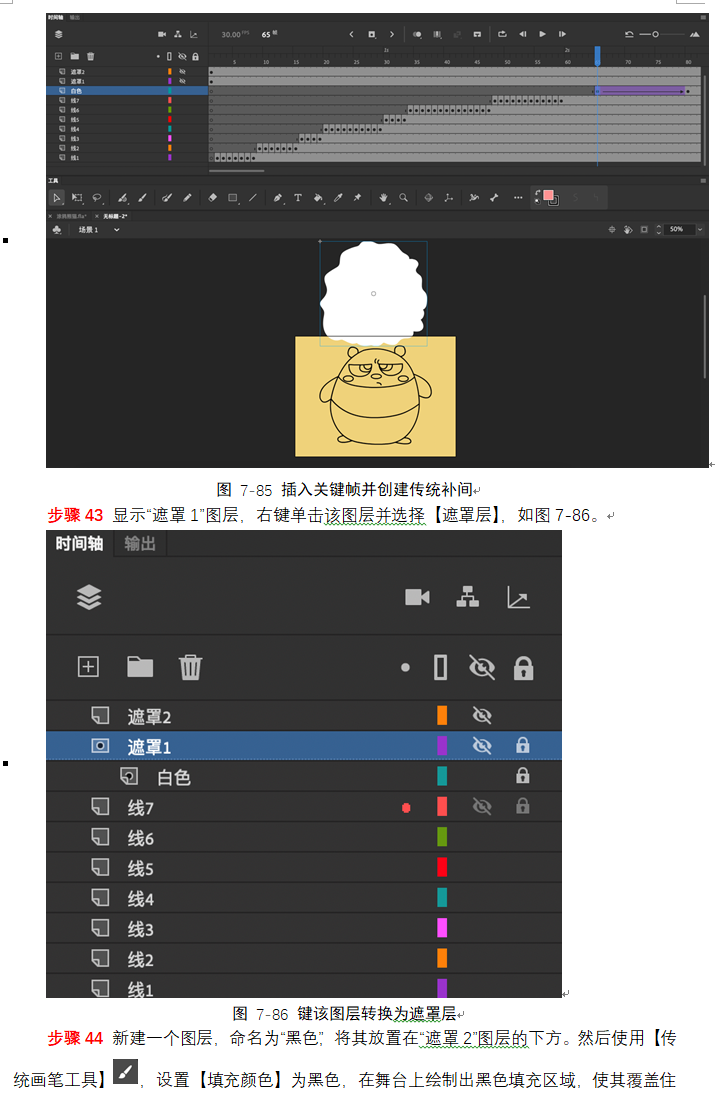Click the layer parenting hierarchy icon in large panel
715x1112 pixels.
467,597
